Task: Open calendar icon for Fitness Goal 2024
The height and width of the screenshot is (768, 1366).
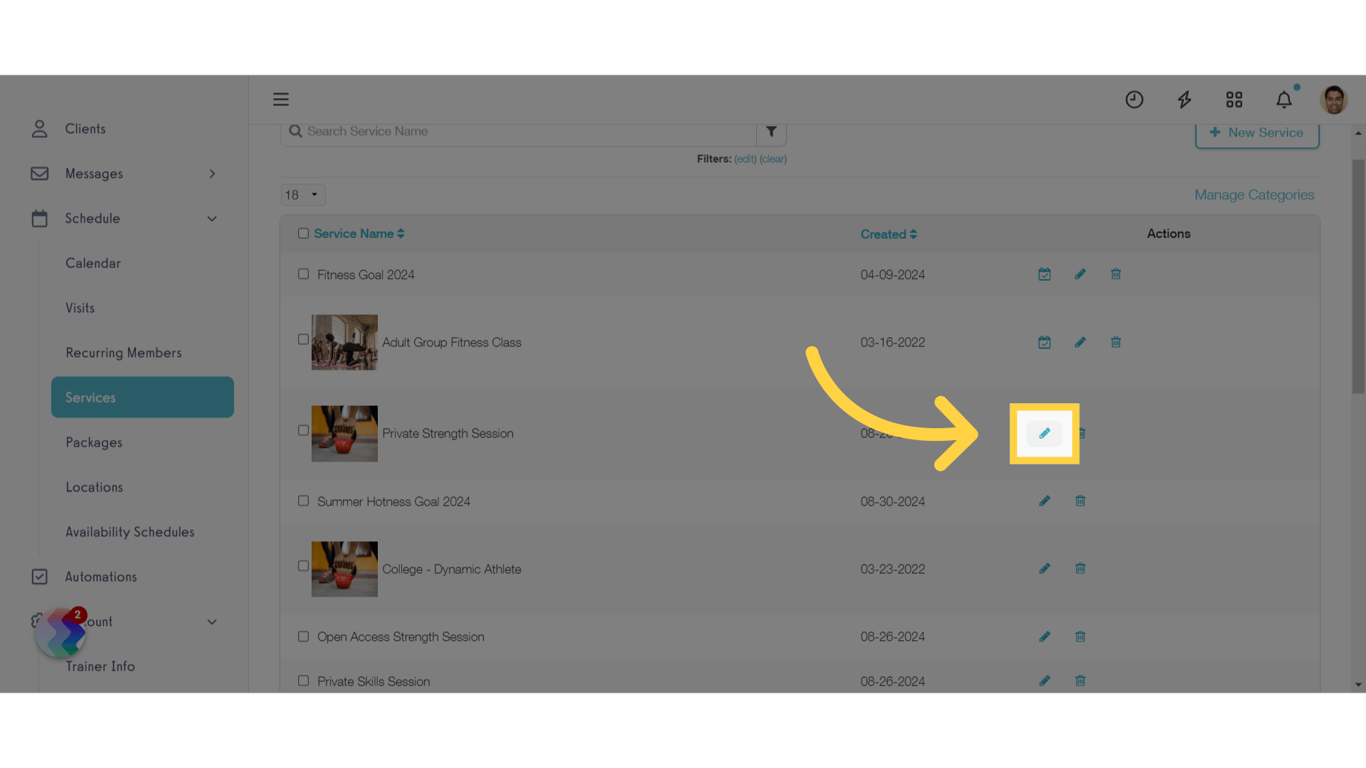Action: point(1044,274)
